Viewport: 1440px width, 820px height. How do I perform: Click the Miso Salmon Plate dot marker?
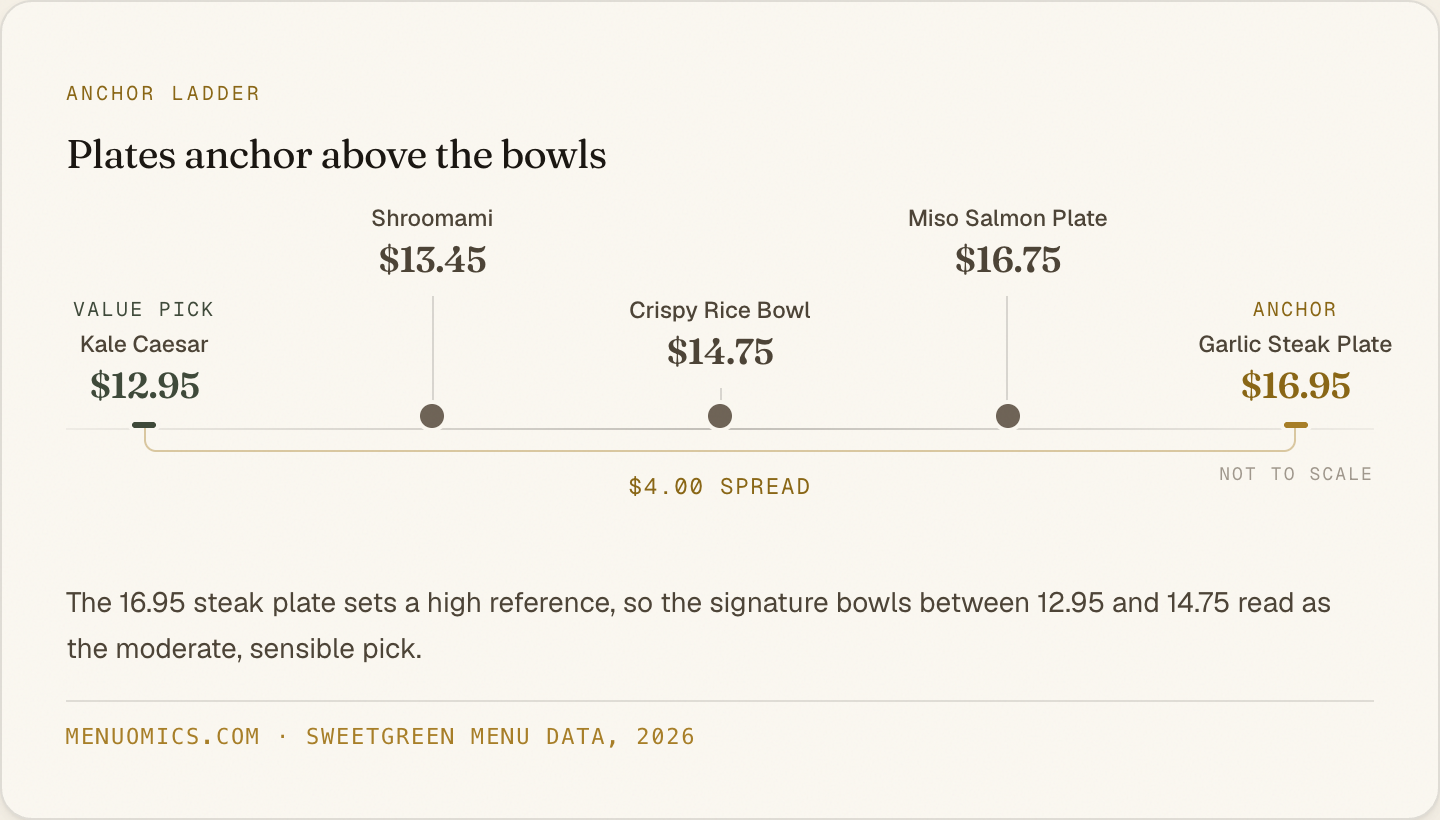[x=1008, y=416]
